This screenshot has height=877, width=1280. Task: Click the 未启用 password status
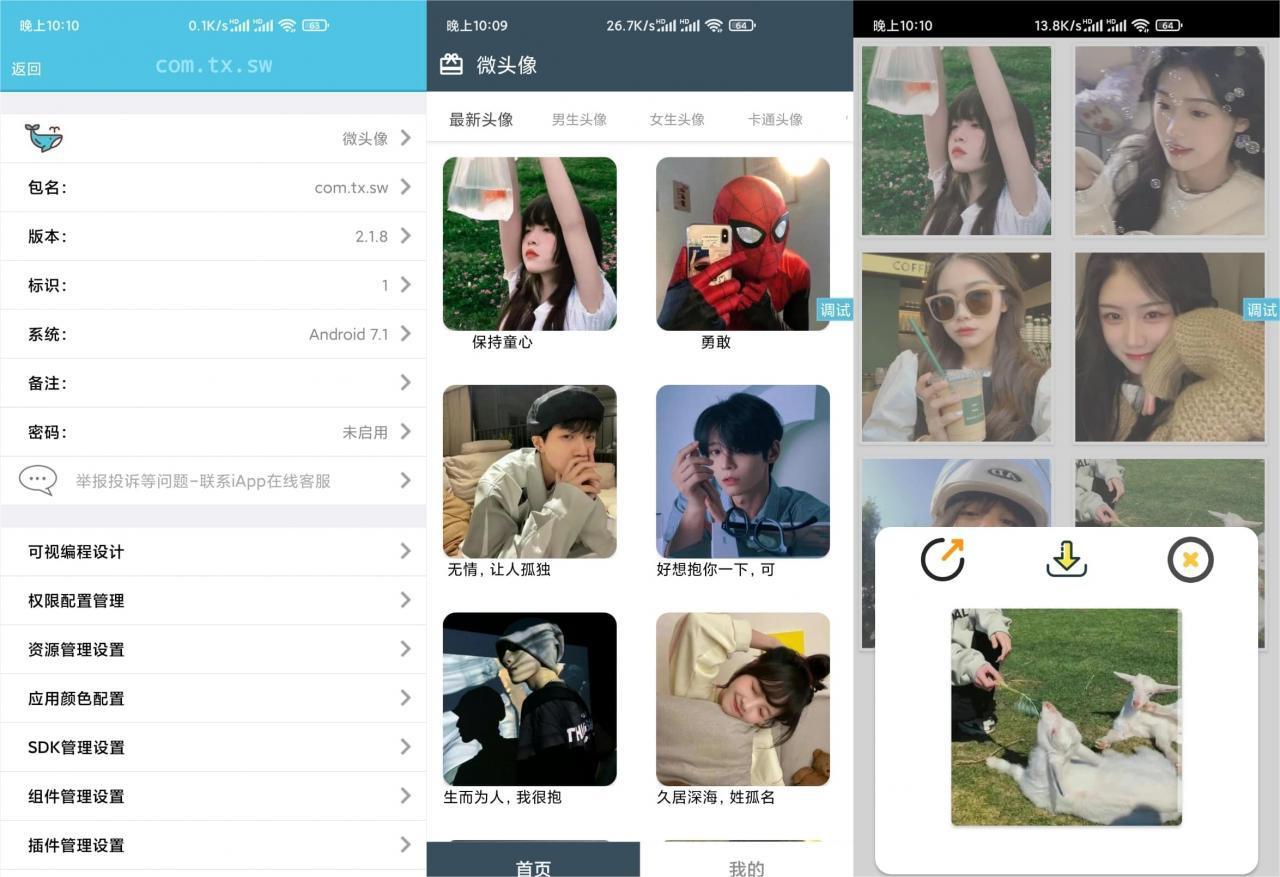(365, 432)
